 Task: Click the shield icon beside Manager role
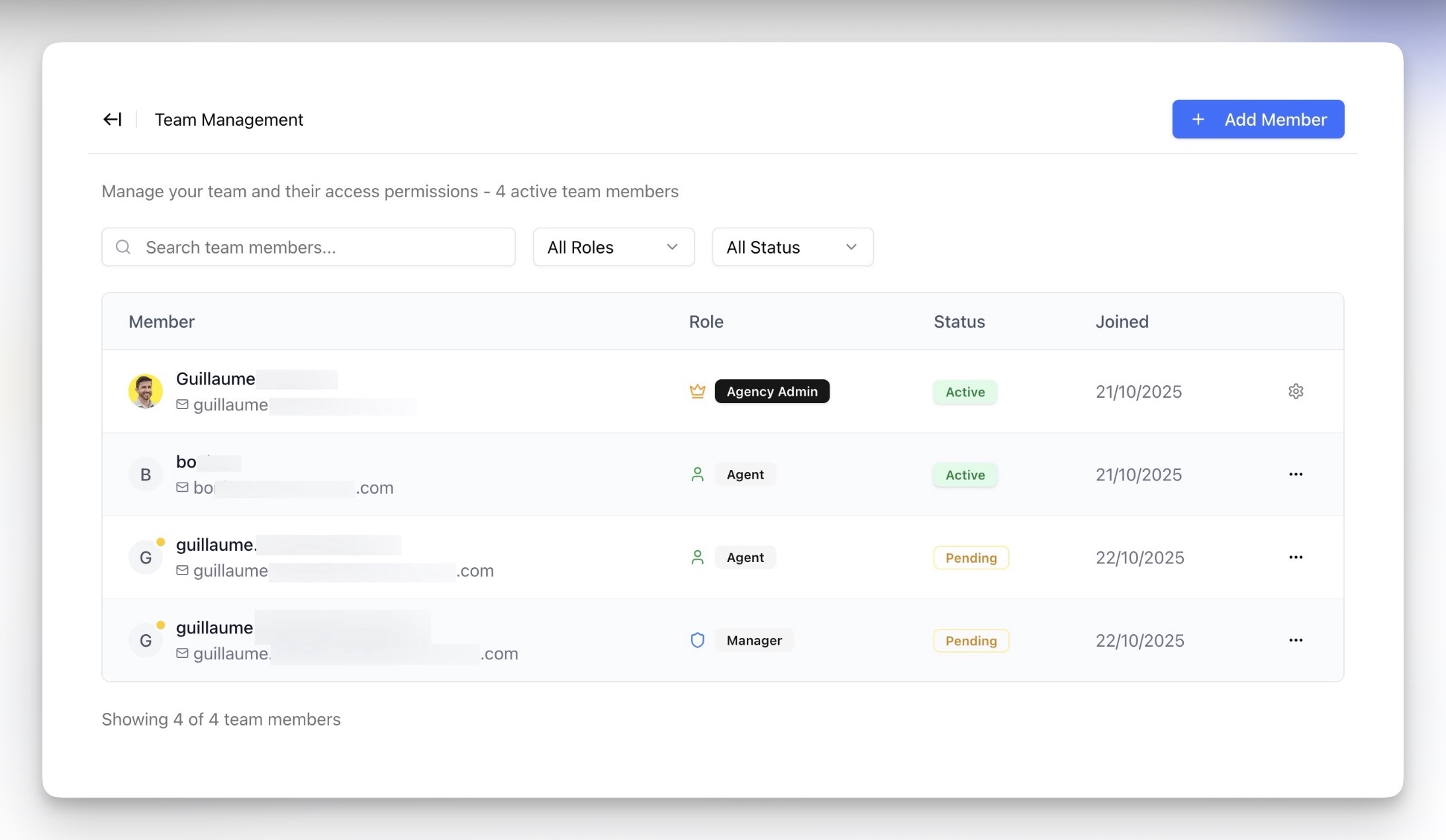click(697, 640)
